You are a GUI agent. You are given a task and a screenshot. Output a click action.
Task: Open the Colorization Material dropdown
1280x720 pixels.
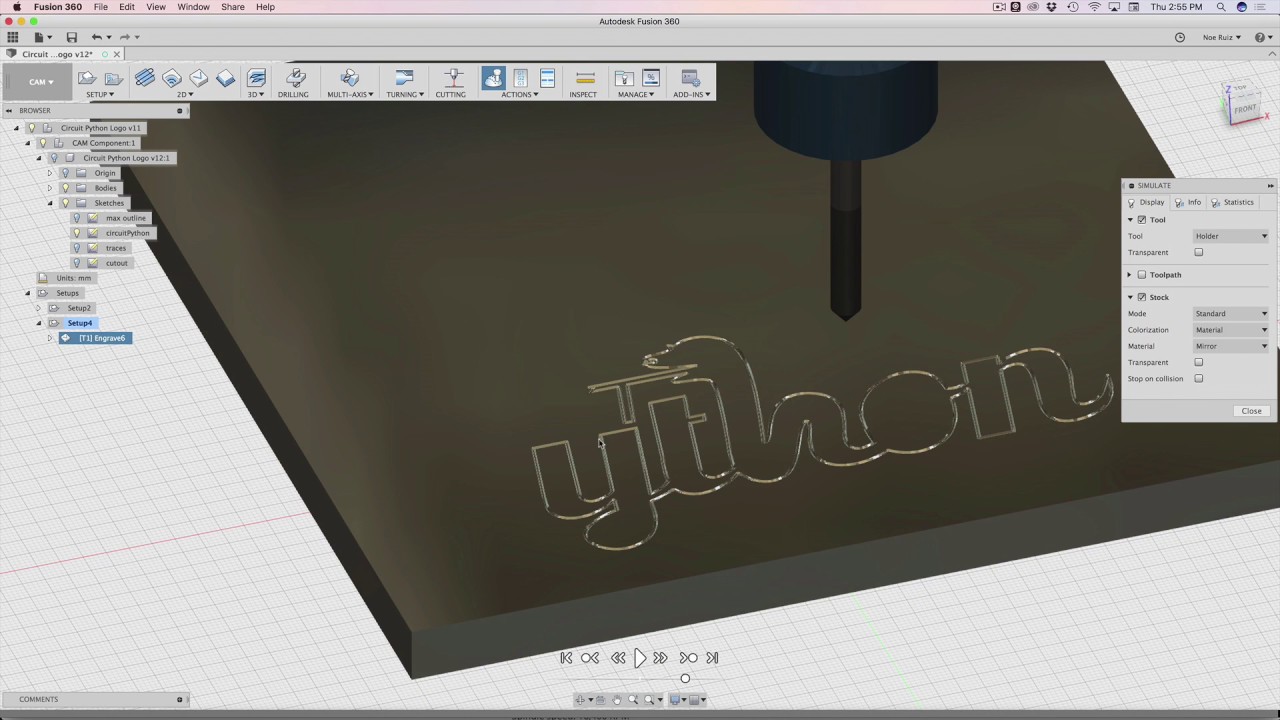point(1231,330)
